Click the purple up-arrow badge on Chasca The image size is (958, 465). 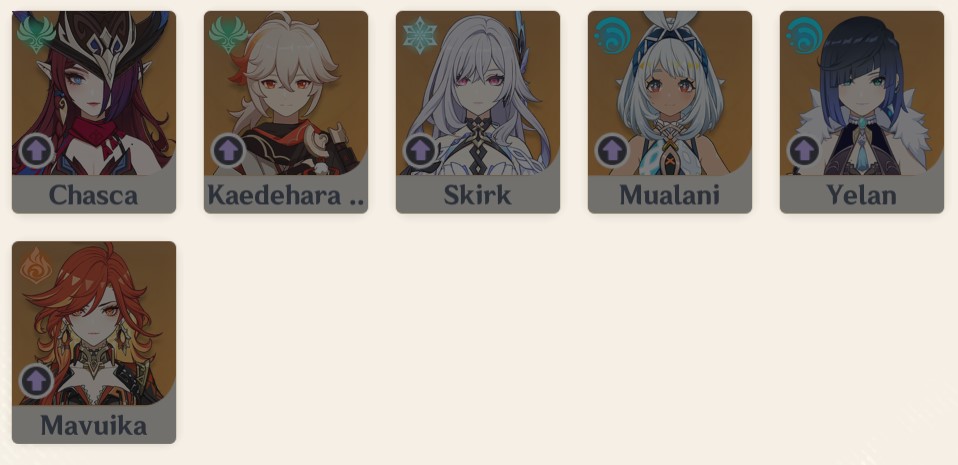click(36, 150)
